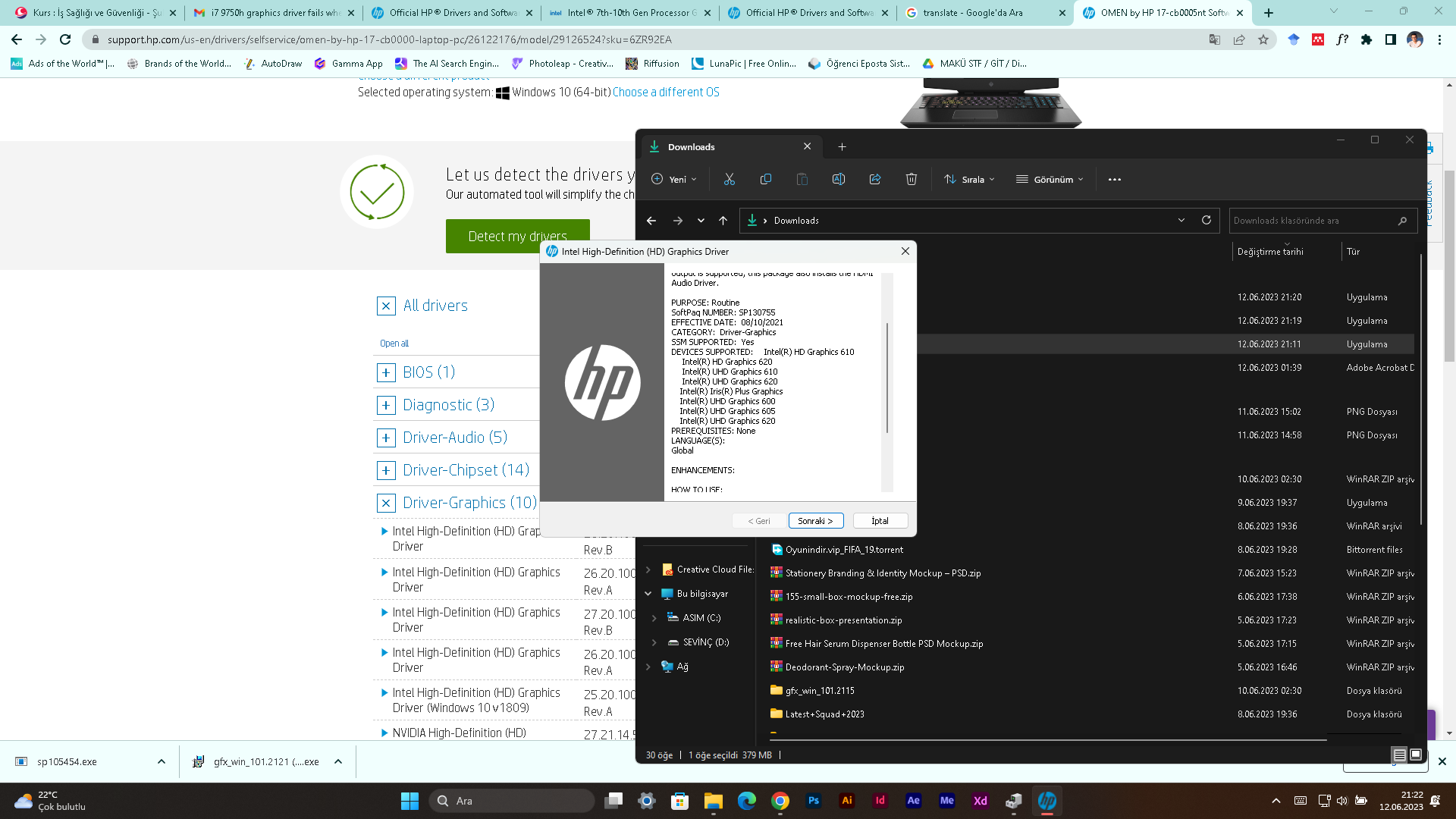Viewport: 1456px width, 819px height.
Task: Switch to the translate Google browser tab
Action: [972, 13]
